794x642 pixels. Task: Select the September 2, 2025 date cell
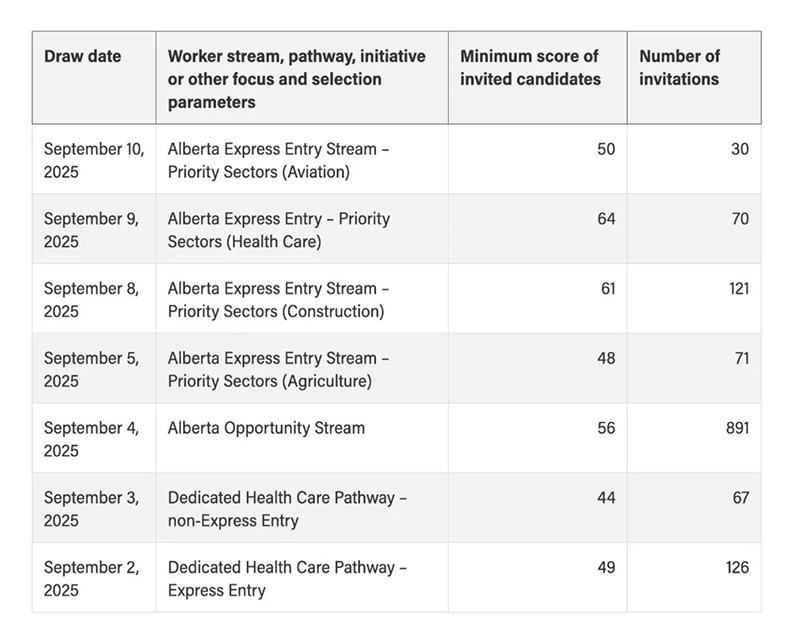(91, 578)
